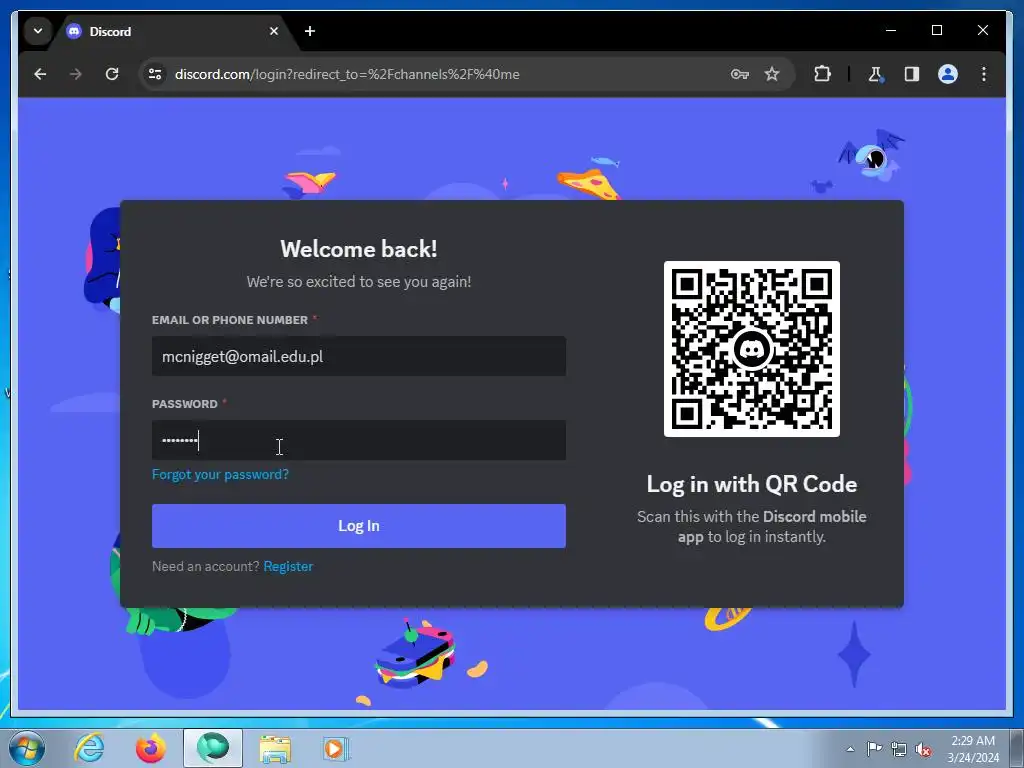Click the muted volume tray icon
This screenshot has width=1024, height=768.
point(923,750)
